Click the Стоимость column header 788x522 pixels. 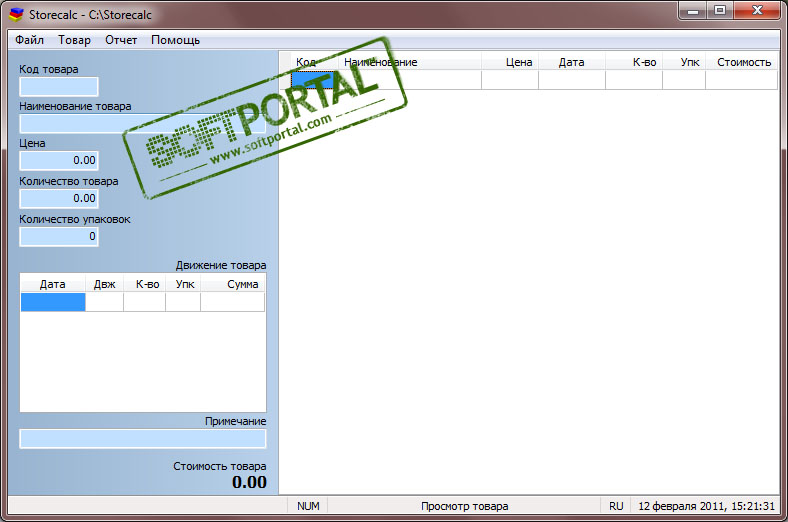(x=742, y=62)
